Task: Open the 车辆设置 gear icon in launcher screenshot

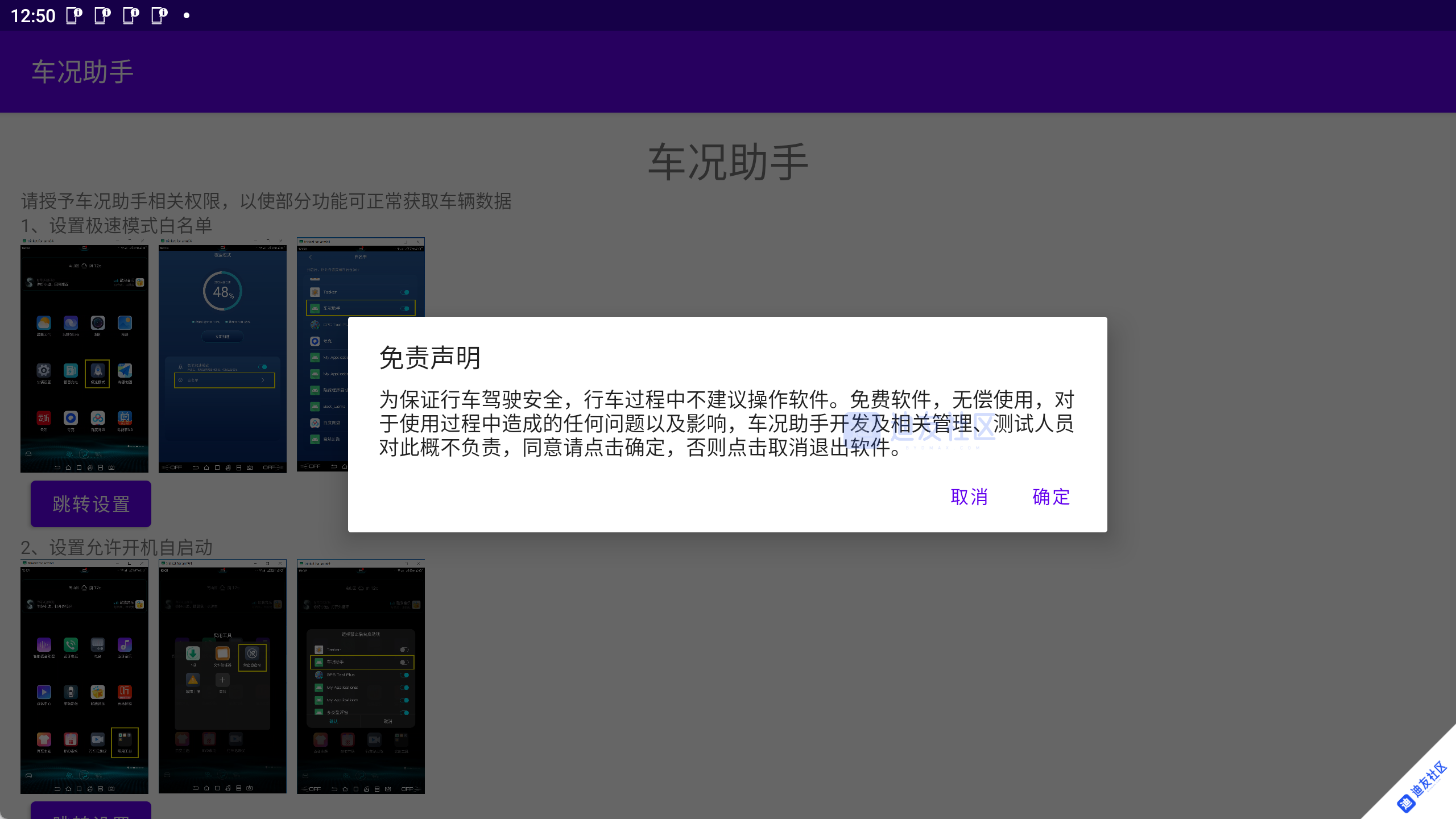Action: click(x=44, y=371)
